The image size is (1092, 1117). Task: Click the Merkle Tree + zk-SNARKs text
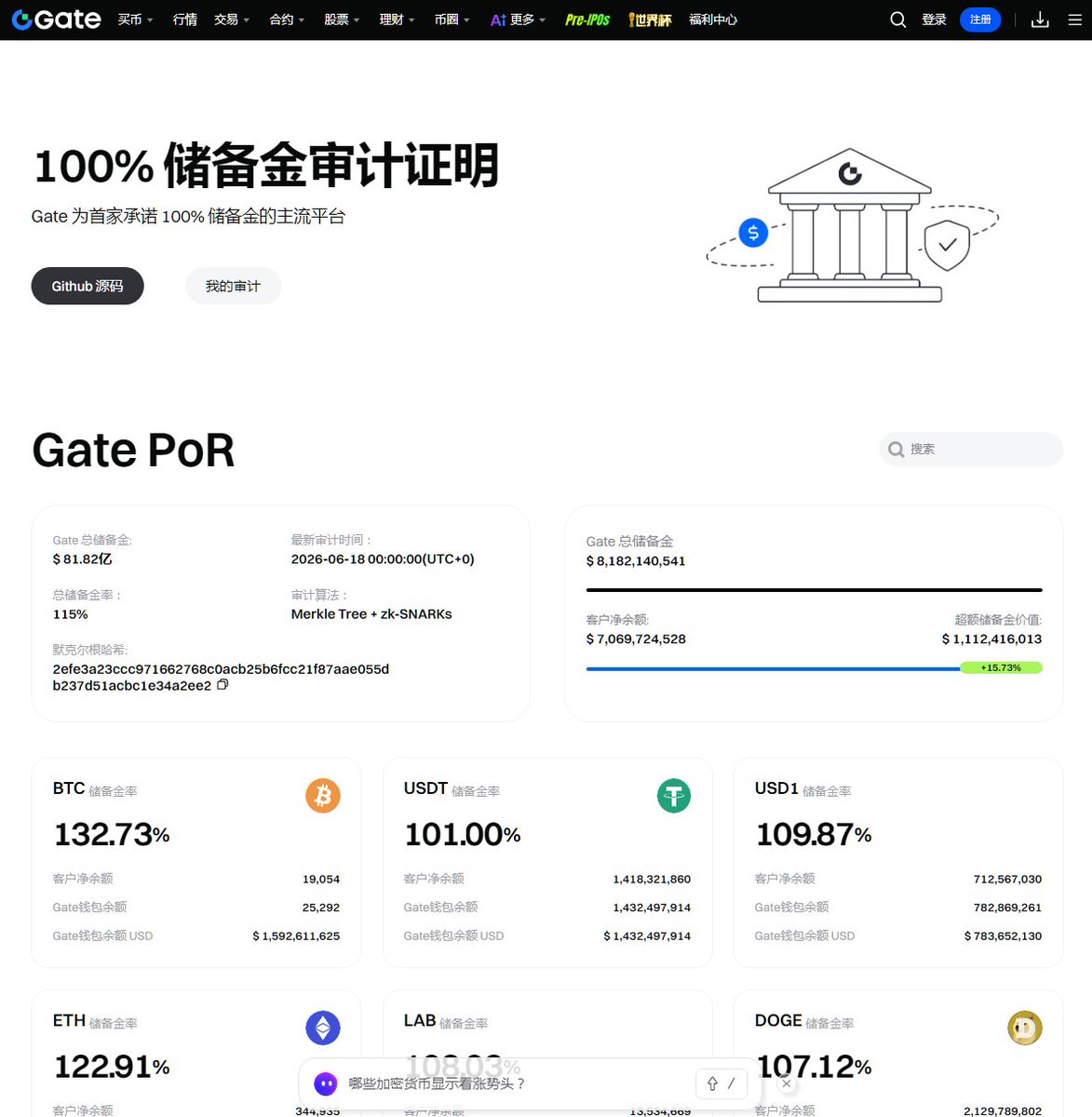(371, 614)
